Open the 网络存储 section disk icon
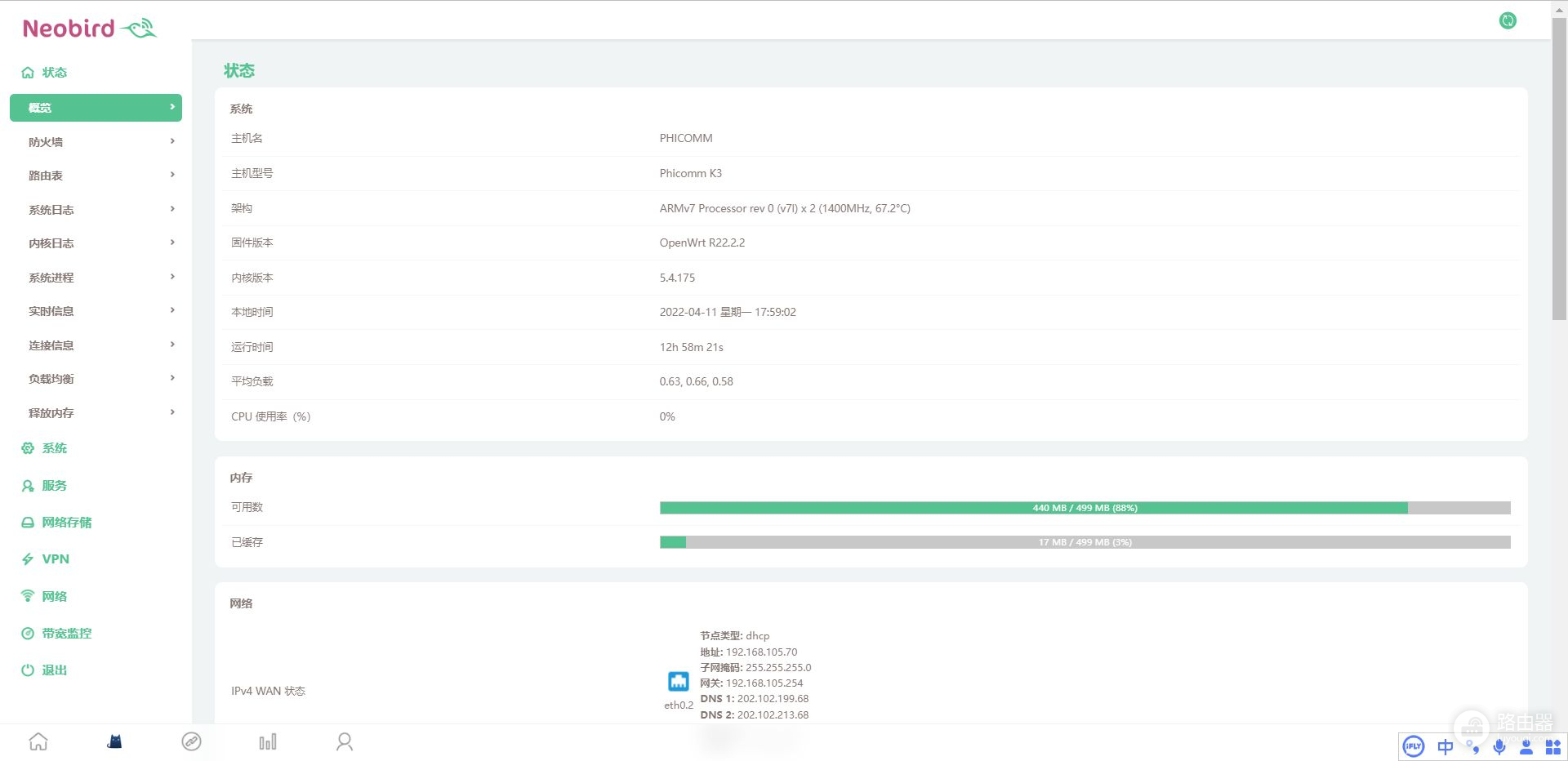 28,523
